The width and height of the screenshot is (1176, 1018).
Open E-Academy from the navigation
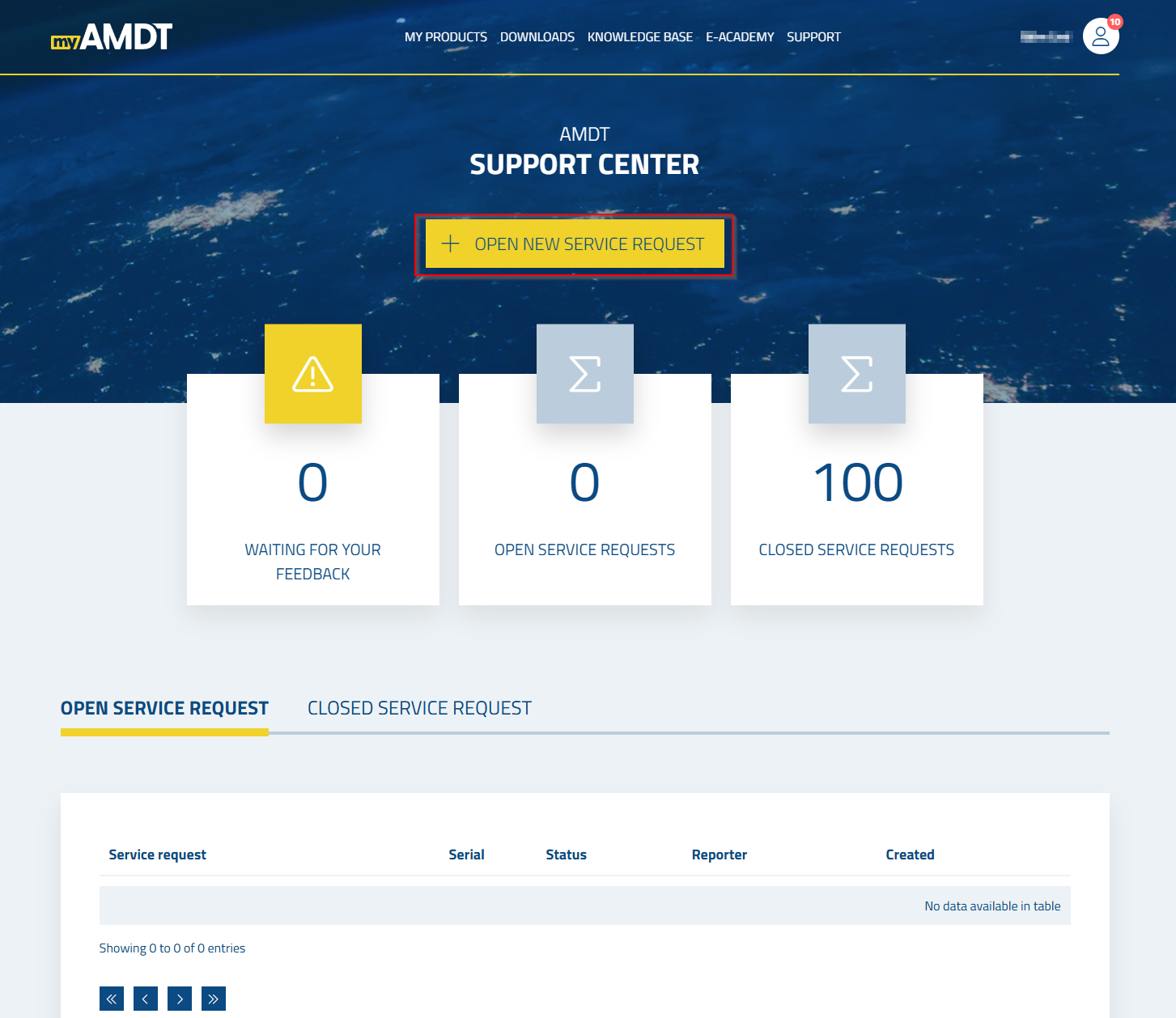click(740, 37)
